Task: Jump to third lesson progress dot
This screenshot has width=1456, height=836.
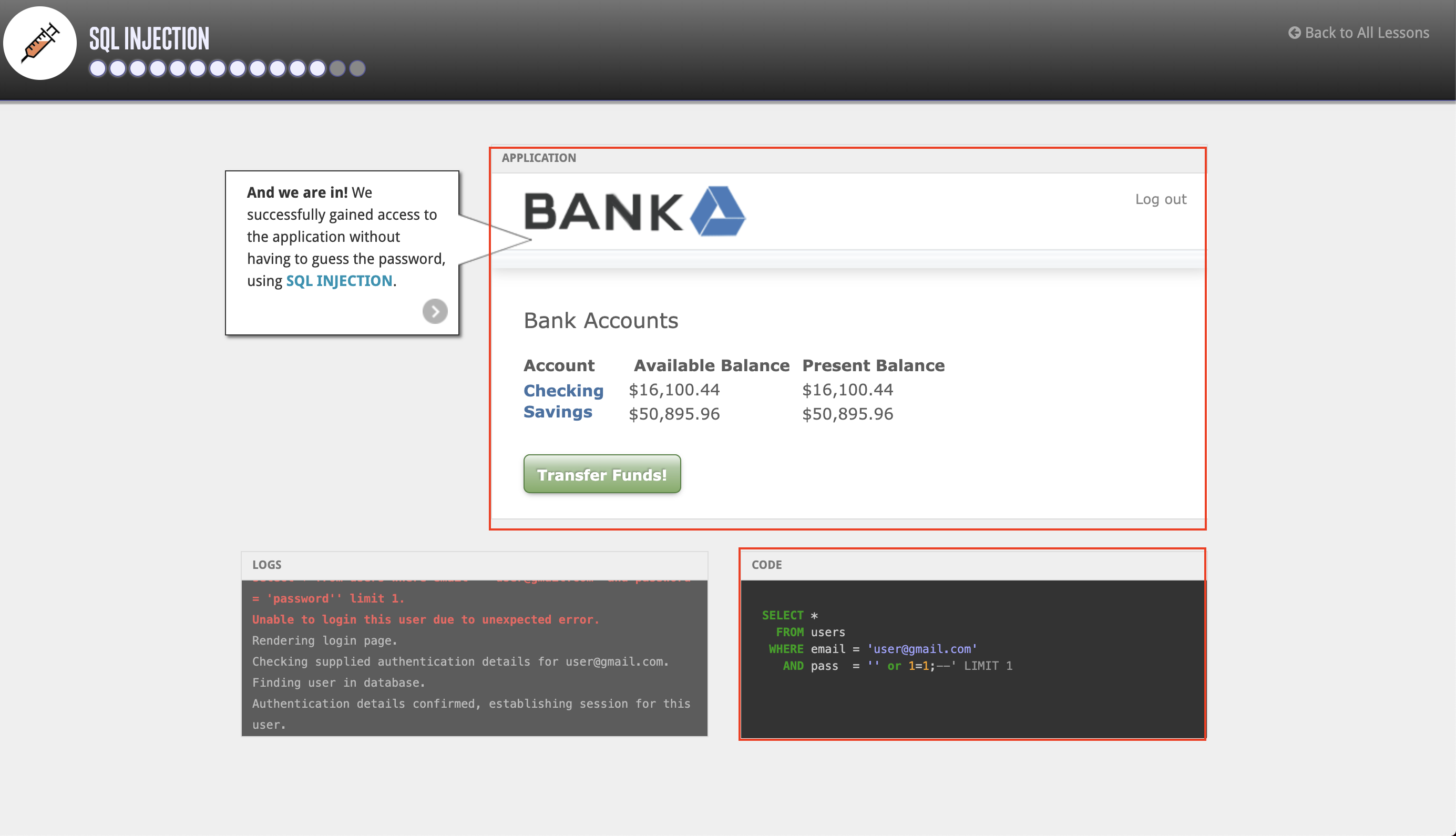Action: (x=138, y=68)
